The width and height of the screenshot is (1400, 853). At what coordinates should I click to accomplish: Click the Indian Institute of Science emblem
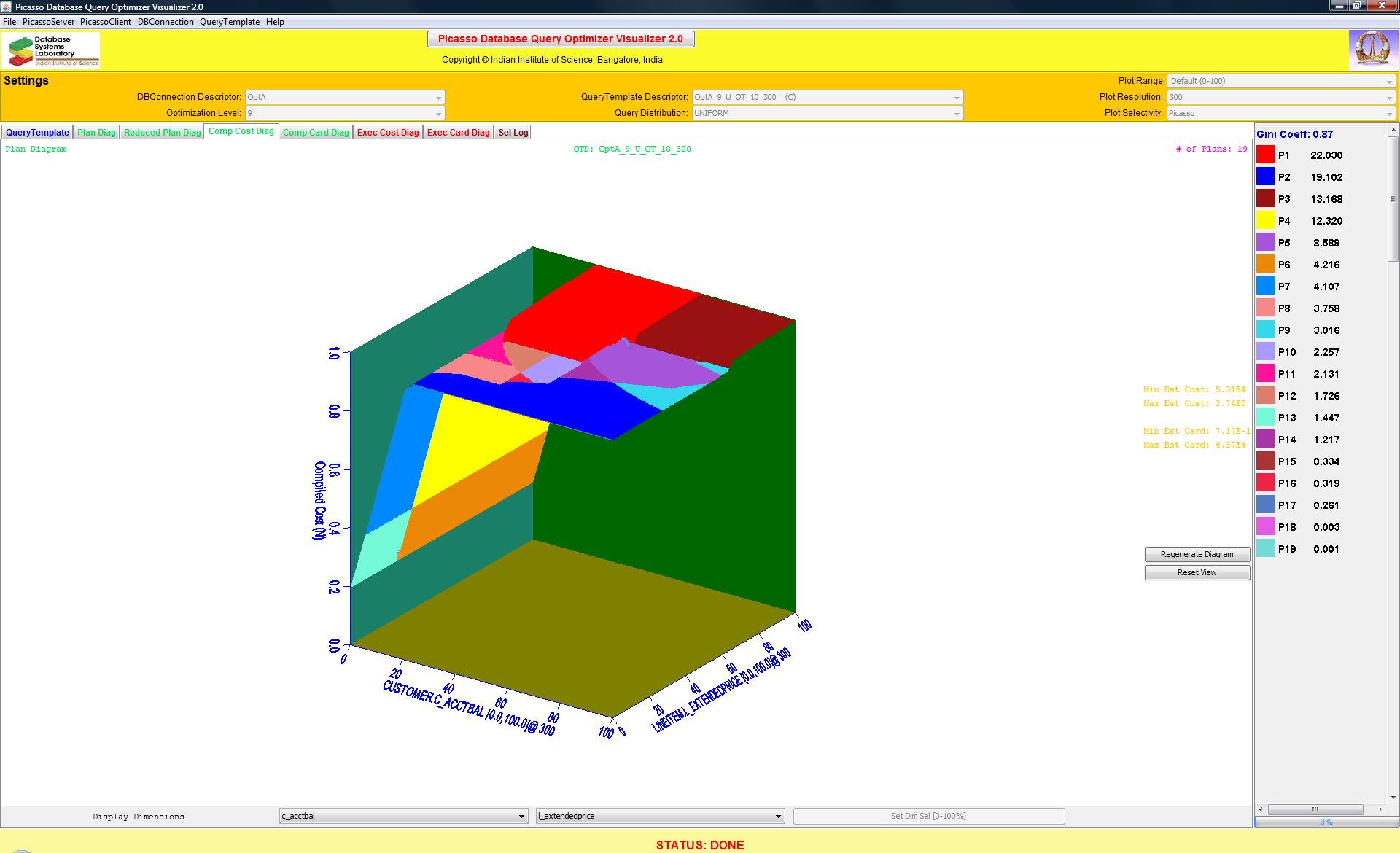[x=1372, y=50]
